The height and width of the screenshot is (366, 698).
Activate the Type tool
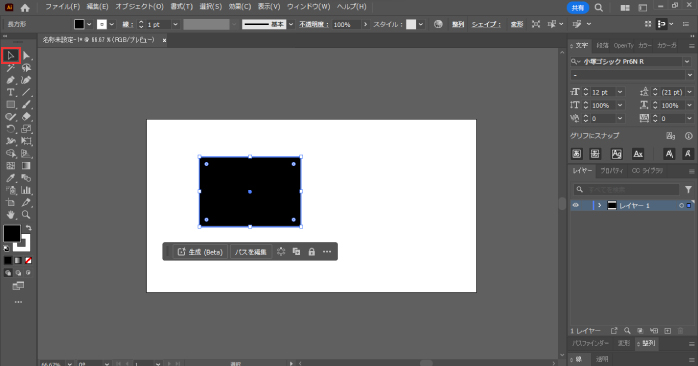click(11, 92)
